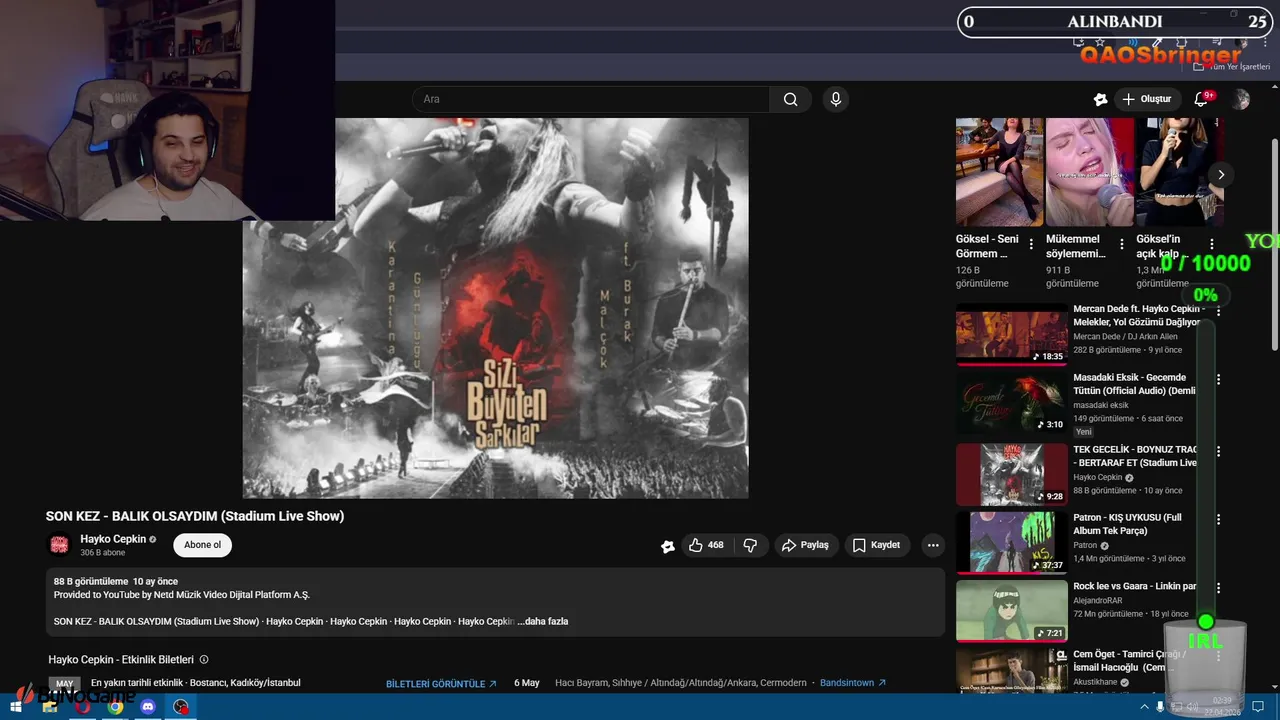Click the video title SON KEZ - BALIK OLSAYDIM
1280x720 pixels.
coord(195,516)
